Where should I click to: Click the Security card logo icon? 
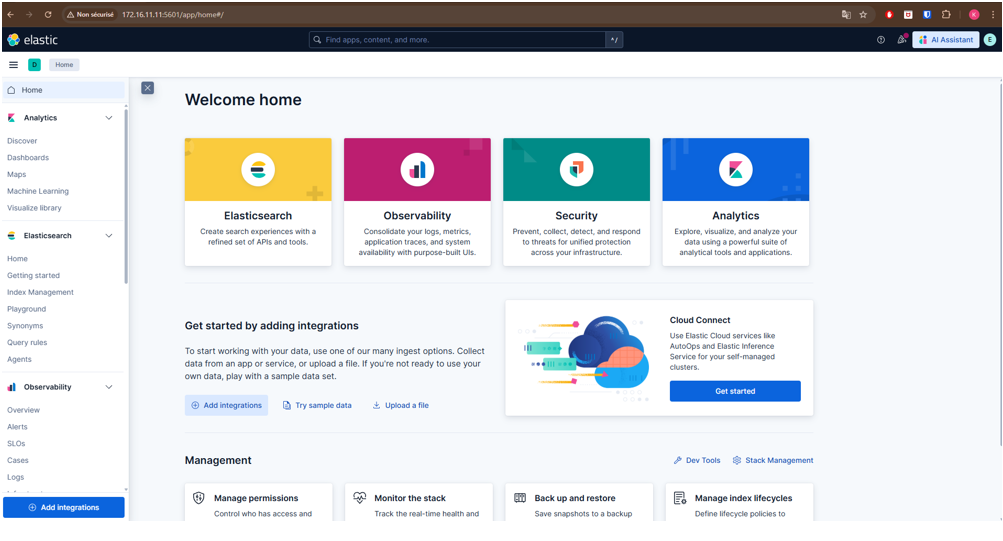click(576, 169)
